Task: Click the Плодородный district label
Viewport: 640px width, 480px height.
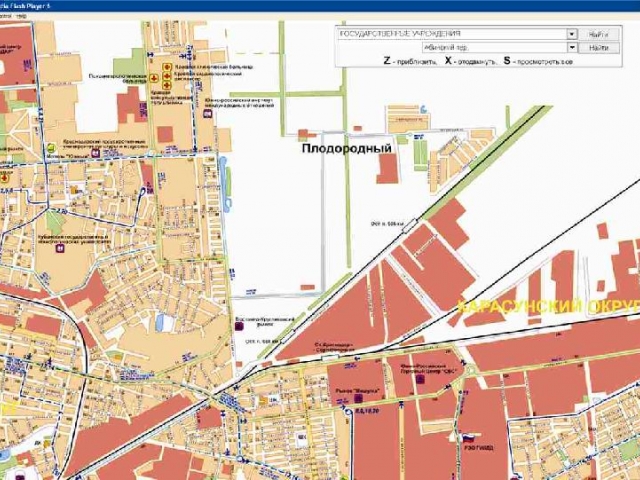Action: (x=346, y=147)
